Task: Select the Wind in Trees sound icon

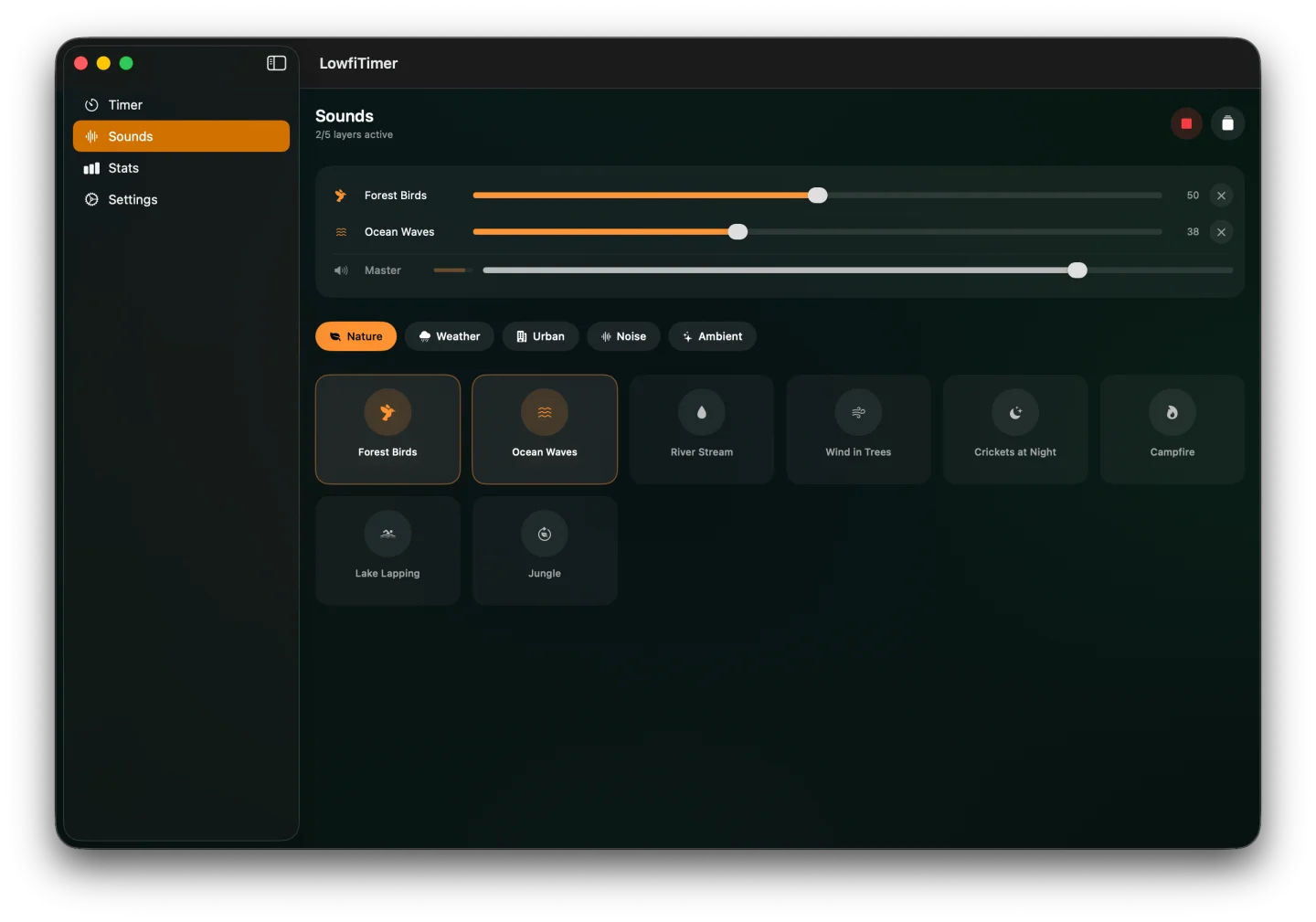Action: tap(857, 412)
